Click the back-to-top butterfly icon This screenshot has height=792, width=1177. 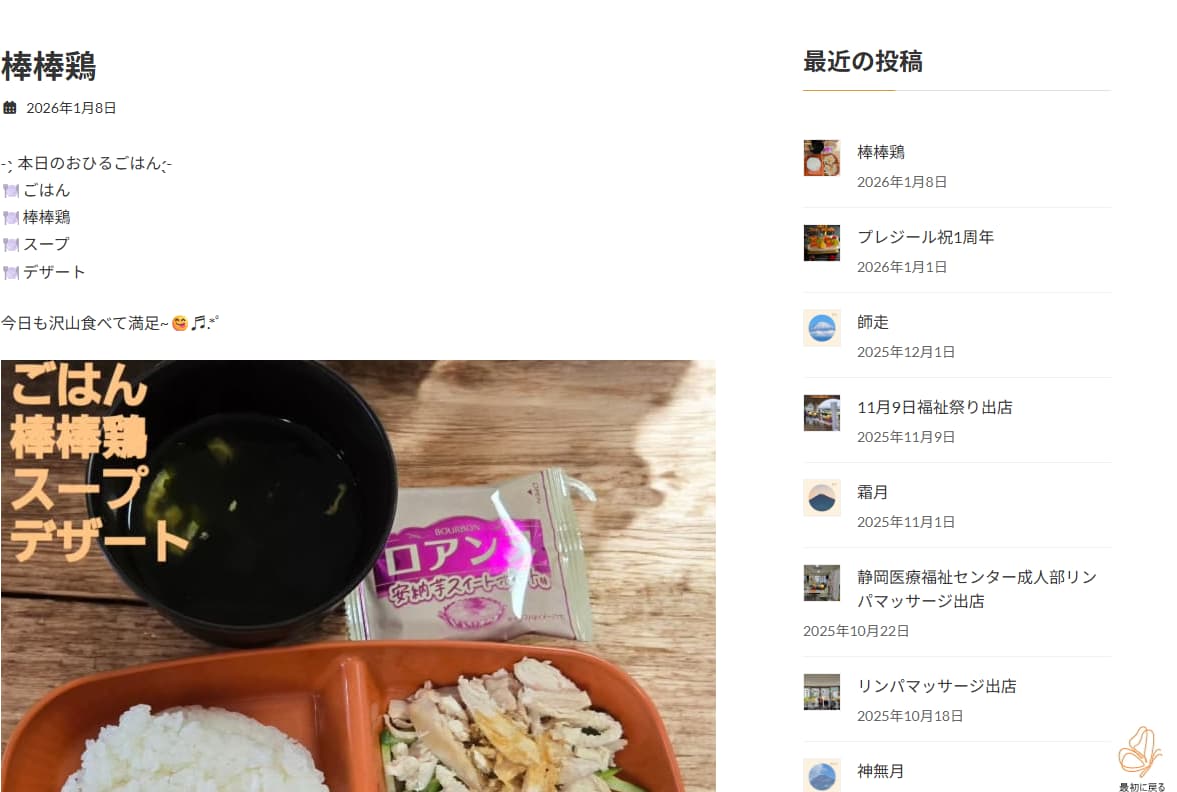coord(1140,752)
